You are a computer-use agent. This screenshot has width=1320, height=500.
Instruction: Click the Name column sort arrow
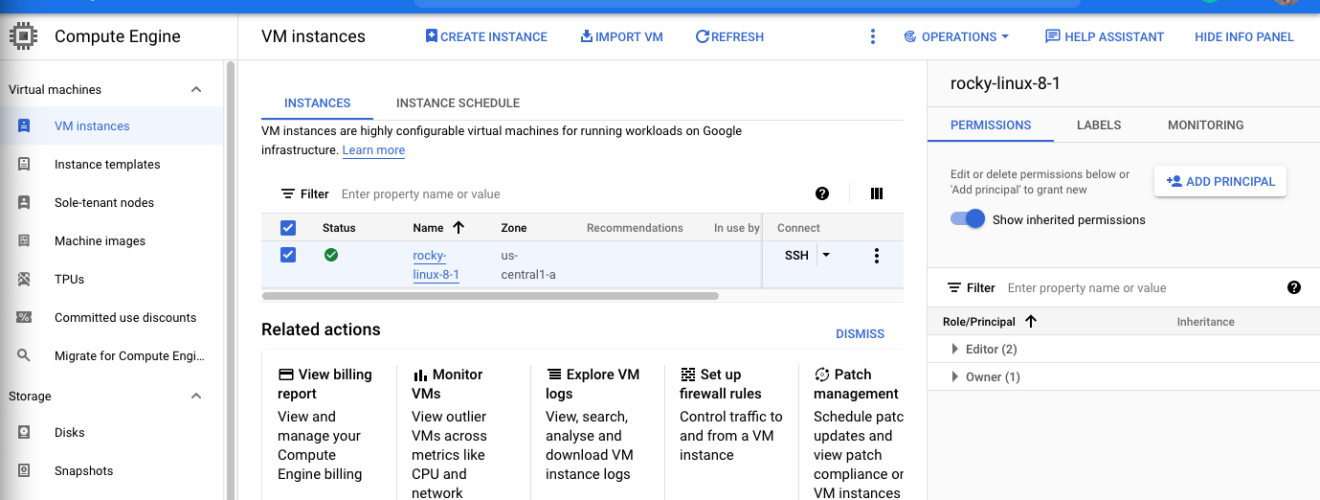[x=459, y=227]
